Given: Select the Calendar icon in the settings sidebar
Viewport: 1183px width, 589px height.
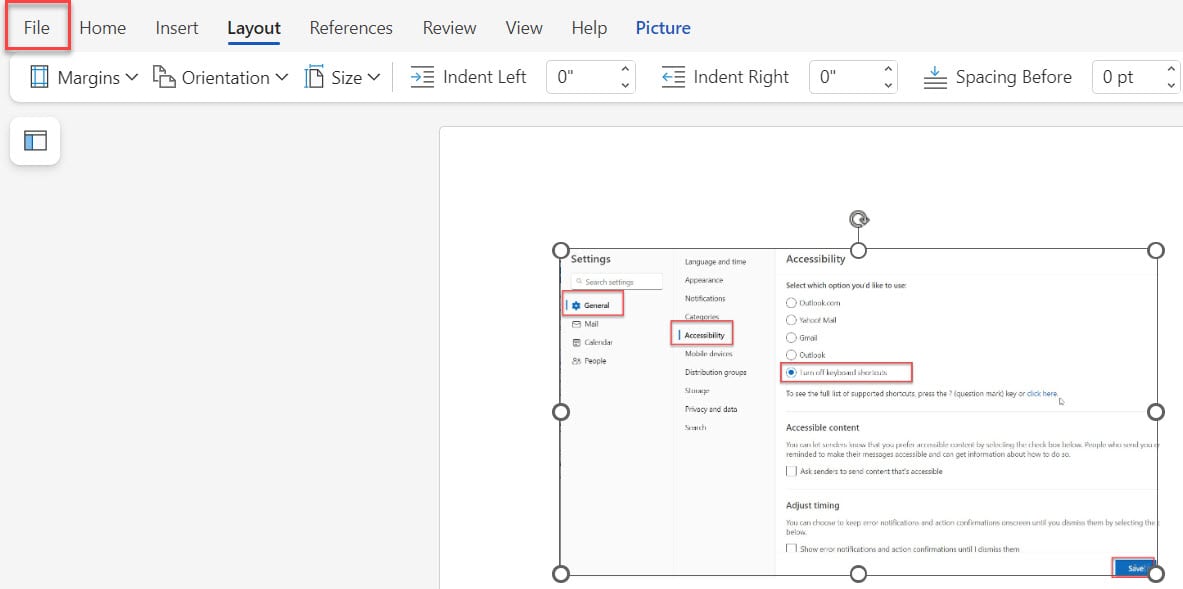Looking at the screenshot, I should (578, 341).
